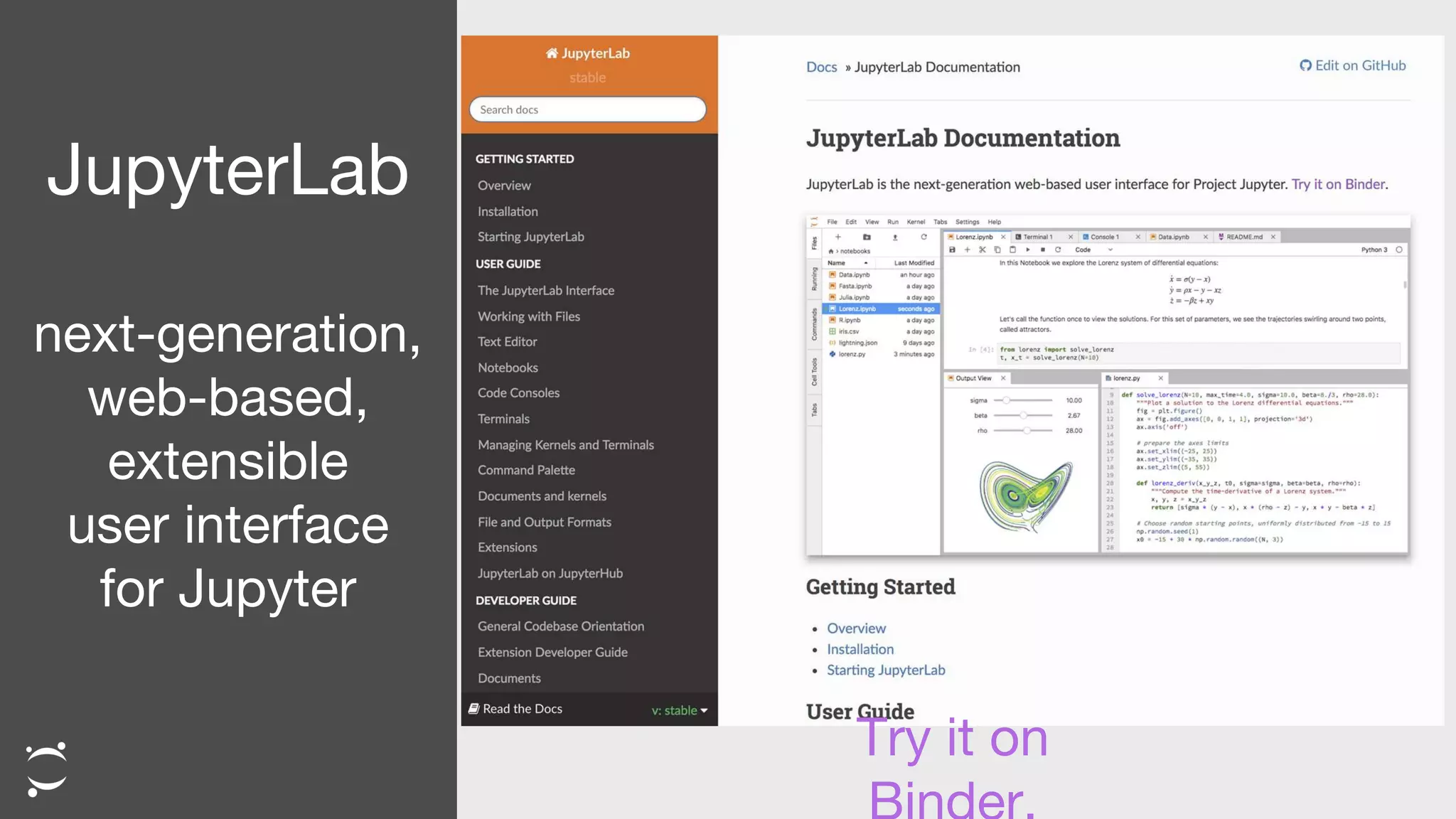
Task: Click the JupyterLab home icon in sidebar header
Action: point(552,53)
